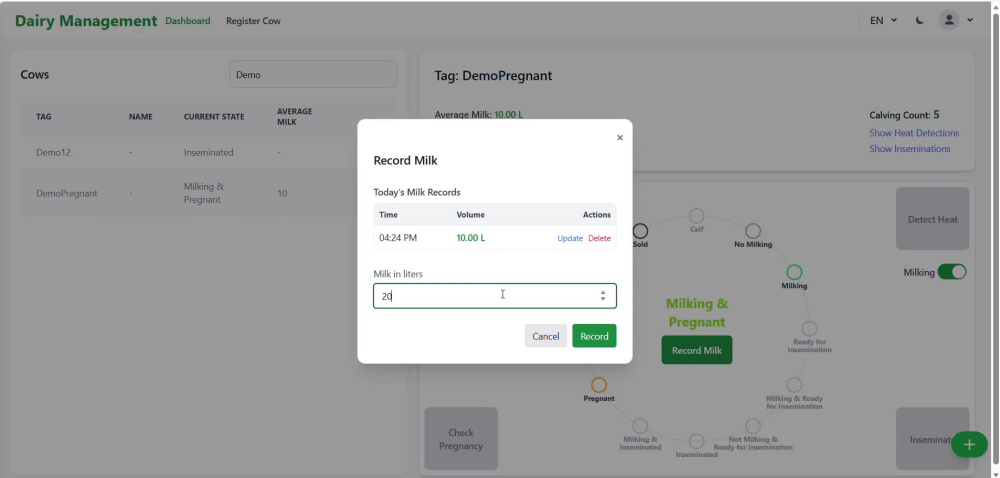Click the Check Pregnancy button
This screenshot has width=1000, height=478.
[x=461, y=439]
